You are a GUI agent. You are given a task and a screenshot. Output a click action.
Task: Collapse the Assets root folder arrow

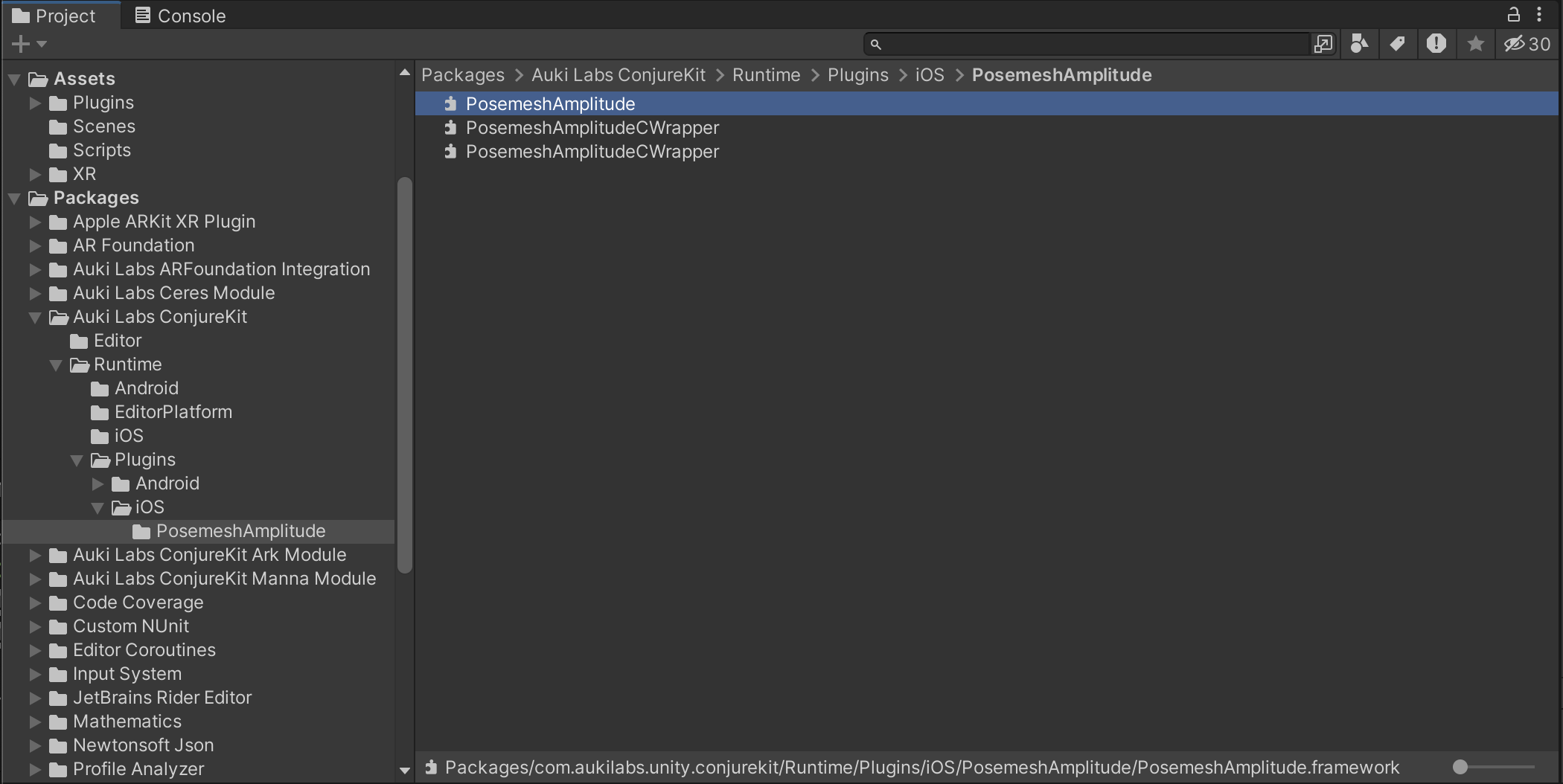14,80
